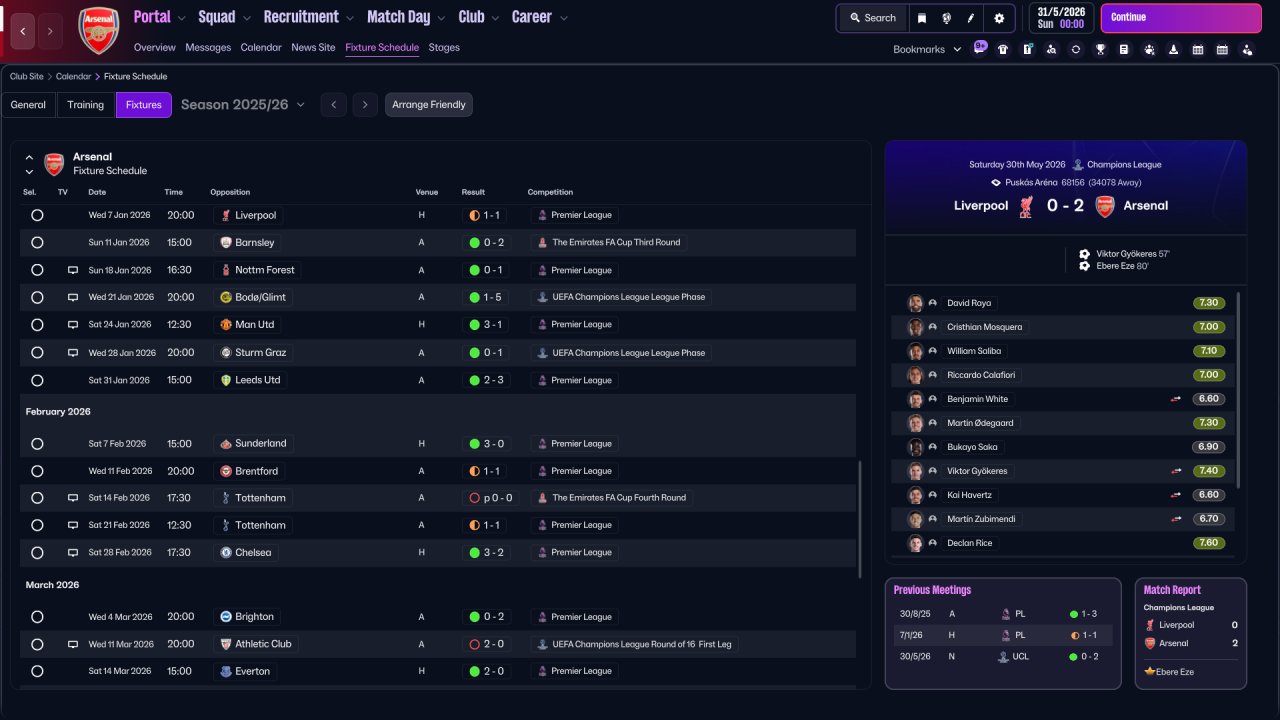
Task: Open the 30/8/25 previous meeting row
Action: [1003, 614]
